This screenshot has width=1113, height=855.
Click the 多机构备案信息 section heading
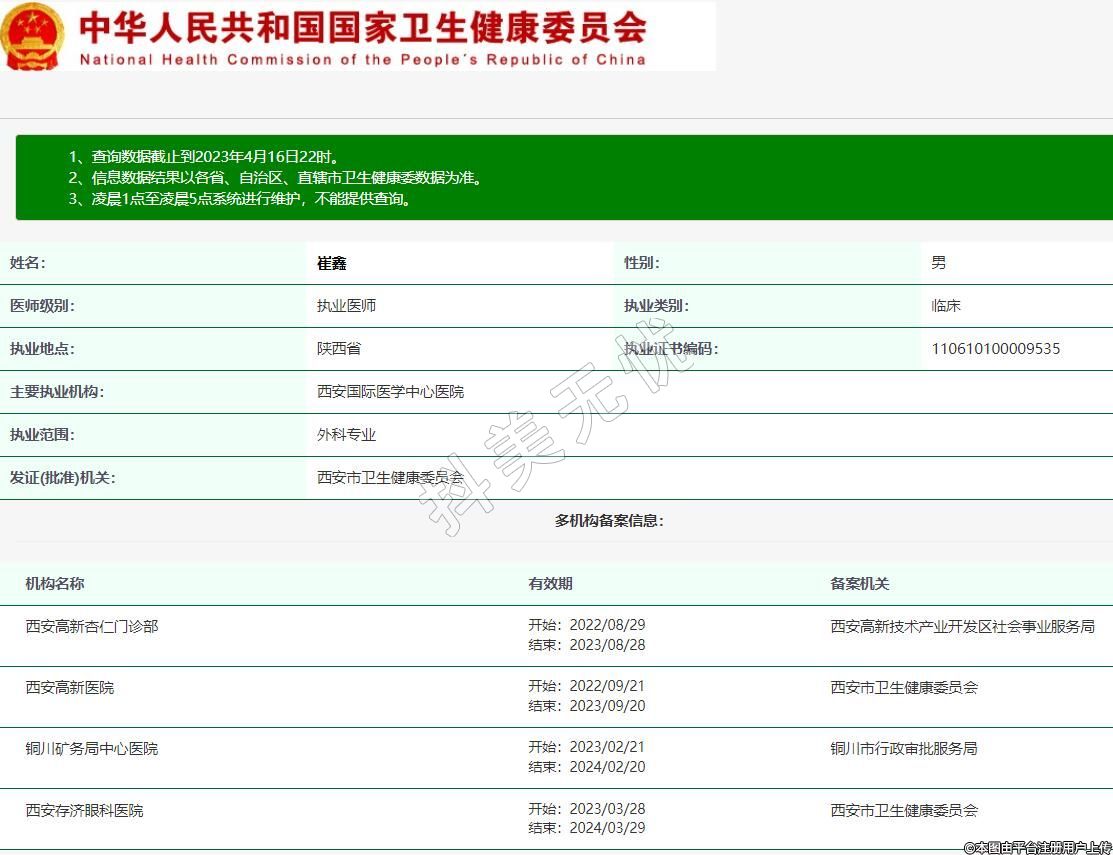tap(609, 520)
